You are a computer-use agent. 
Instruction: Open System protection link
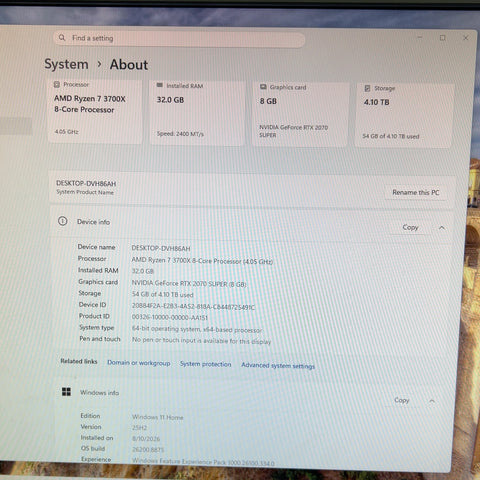205,364
